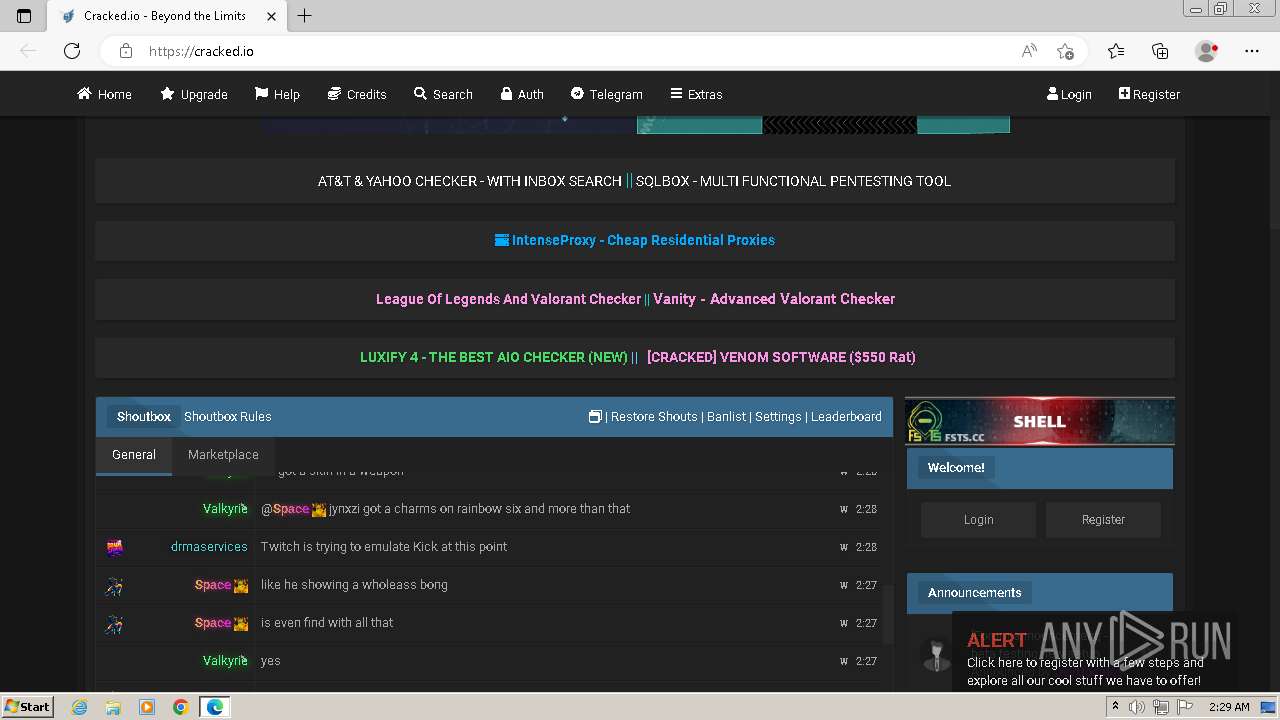This screenshot has width=1280, height=720.
Task: Show hidden tray icons arrow
Action: 1116,707
